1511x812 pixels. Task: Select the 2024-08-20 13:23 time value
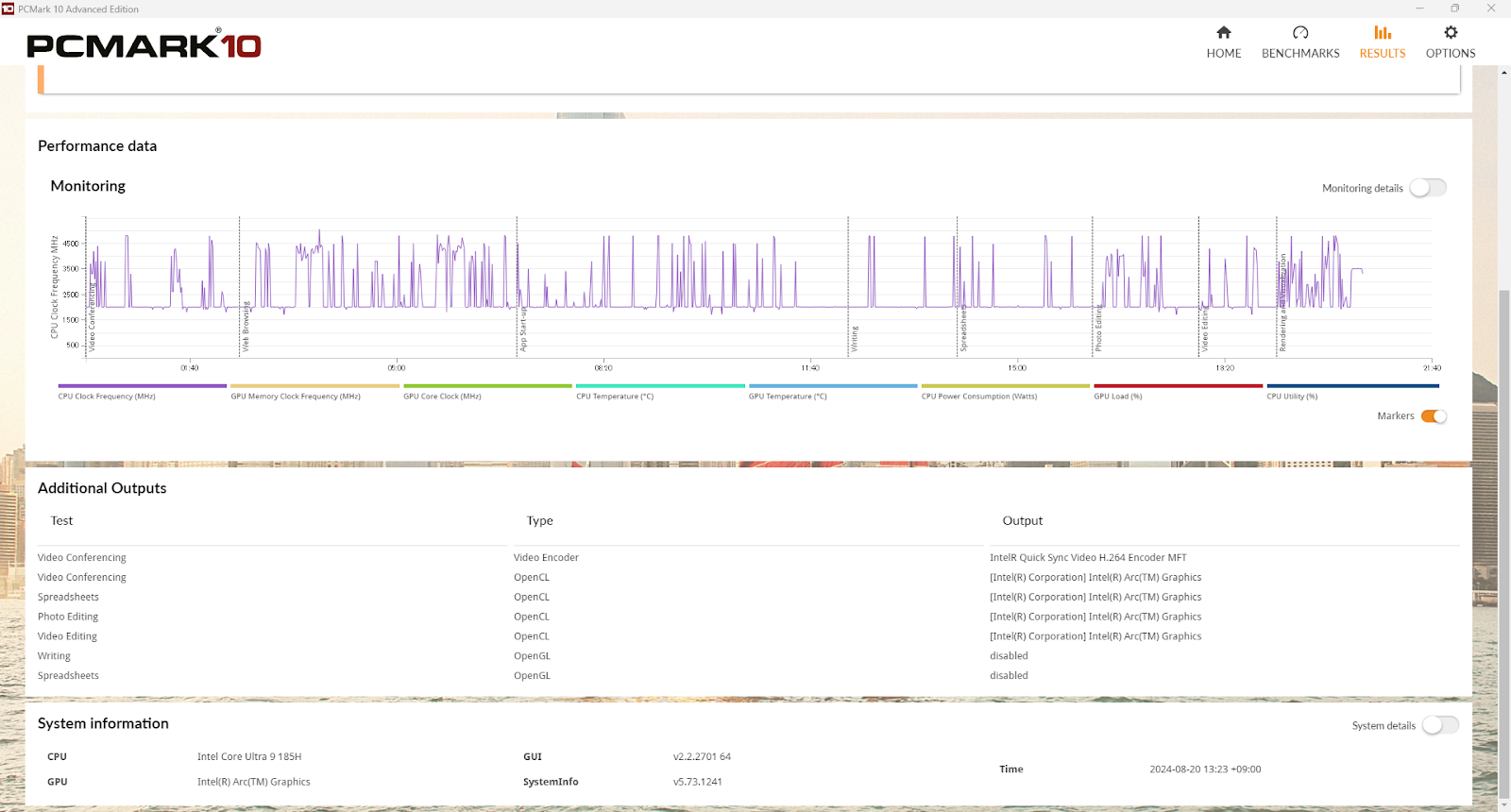click(1205, 770)
